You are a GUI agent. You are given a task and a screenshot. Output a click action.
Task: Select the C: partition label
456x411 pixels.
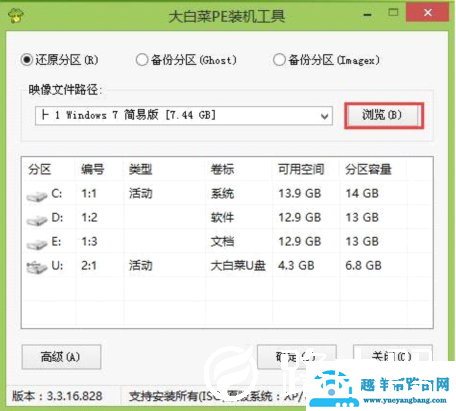(57, 193)
